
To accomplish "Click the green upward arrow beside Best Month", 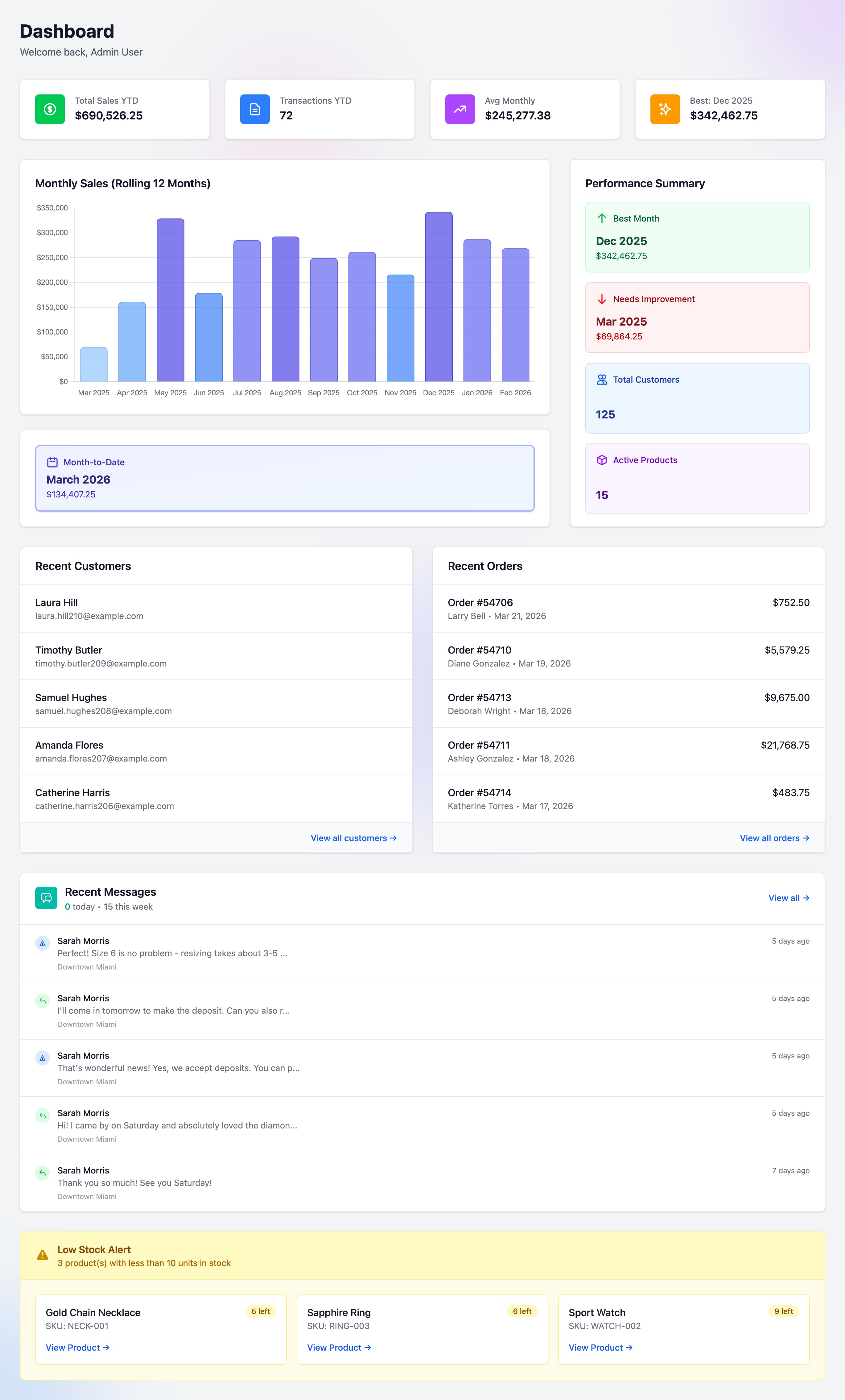I will tap(601, 218).
